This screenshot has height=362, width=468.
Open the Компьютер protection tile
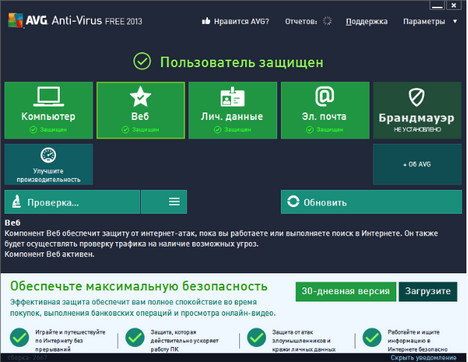49,110
